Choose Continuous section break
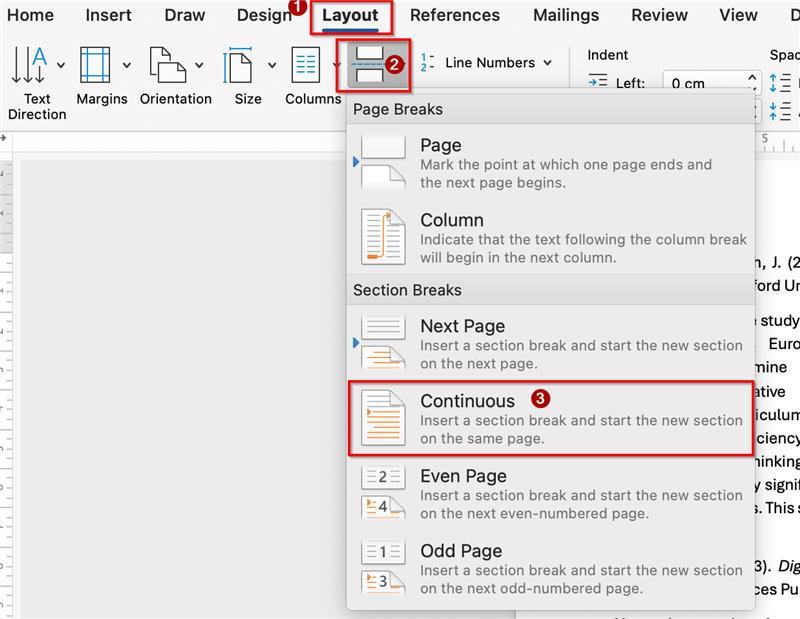The image size is (800, 619). (x=550, y=418)
